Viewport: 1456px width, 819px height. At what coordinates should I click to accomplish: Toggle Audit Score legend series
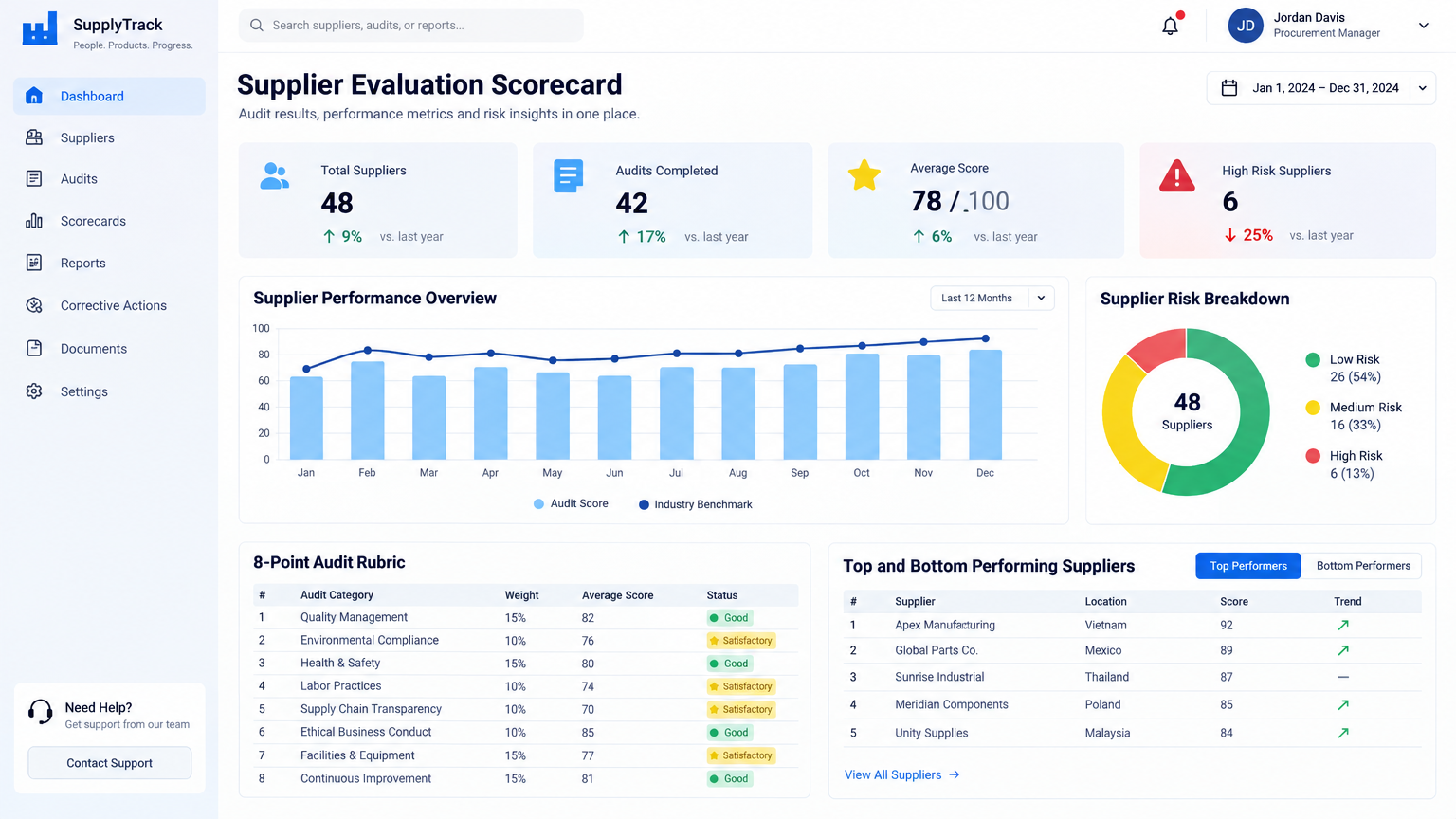click(x=571, y=503)
